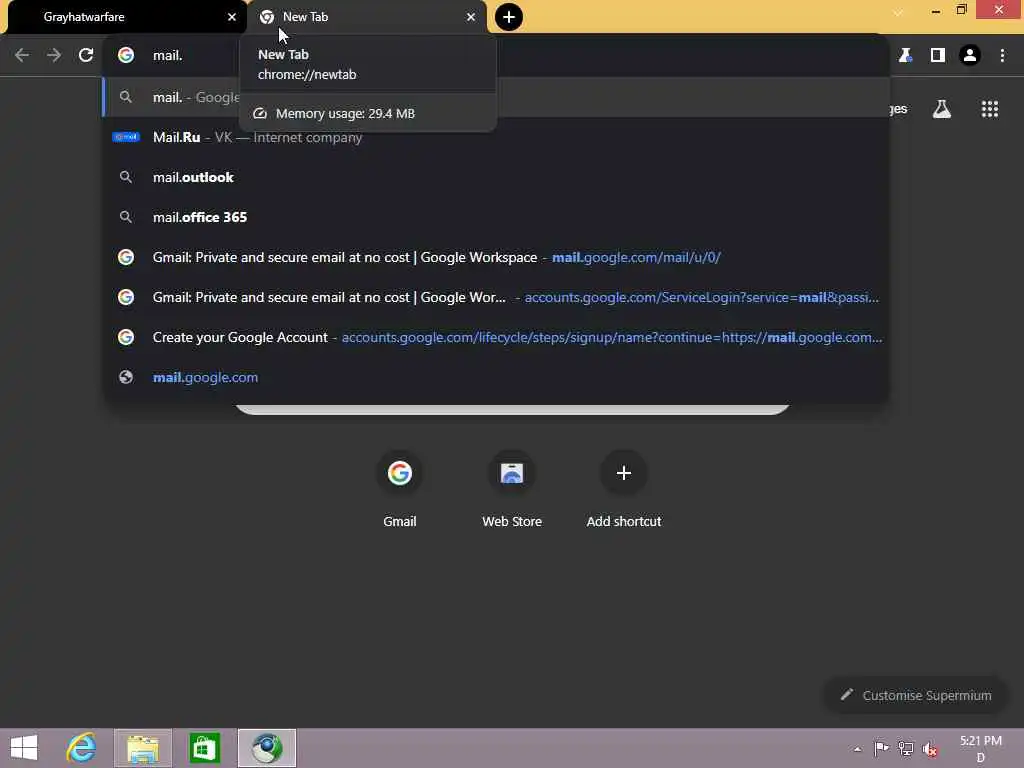Show hidden system tray icons
1024x768 pixels.
point(857,749)
